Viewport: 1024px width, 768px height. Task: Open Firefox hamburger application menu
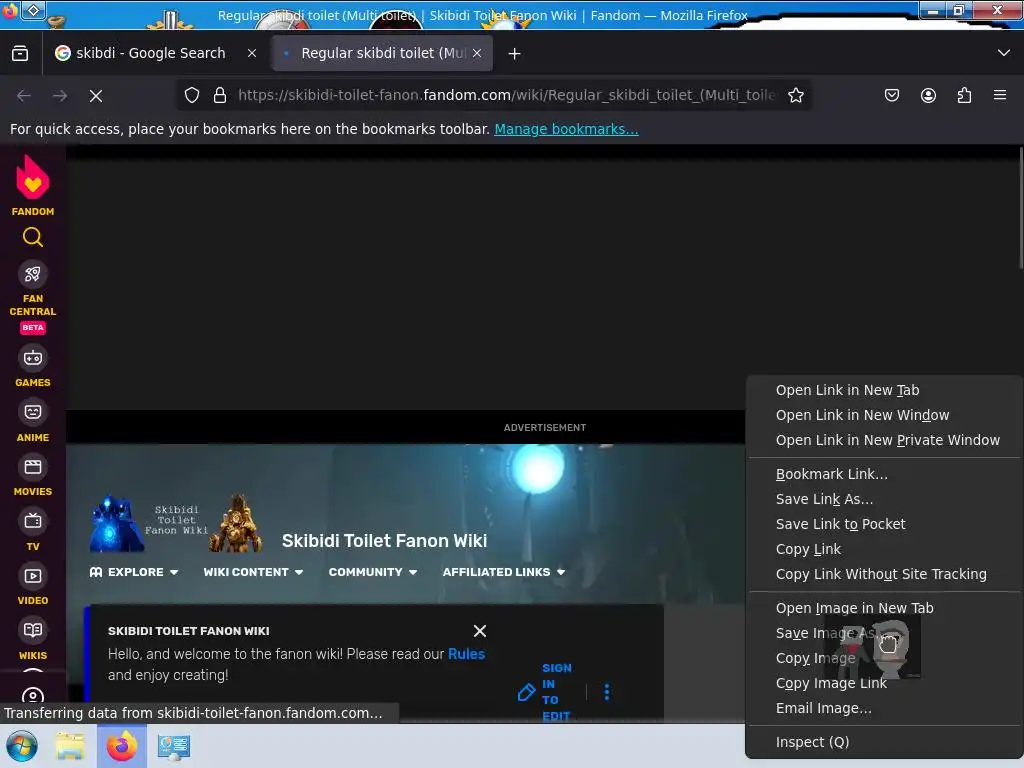[x=1000, y=95]
